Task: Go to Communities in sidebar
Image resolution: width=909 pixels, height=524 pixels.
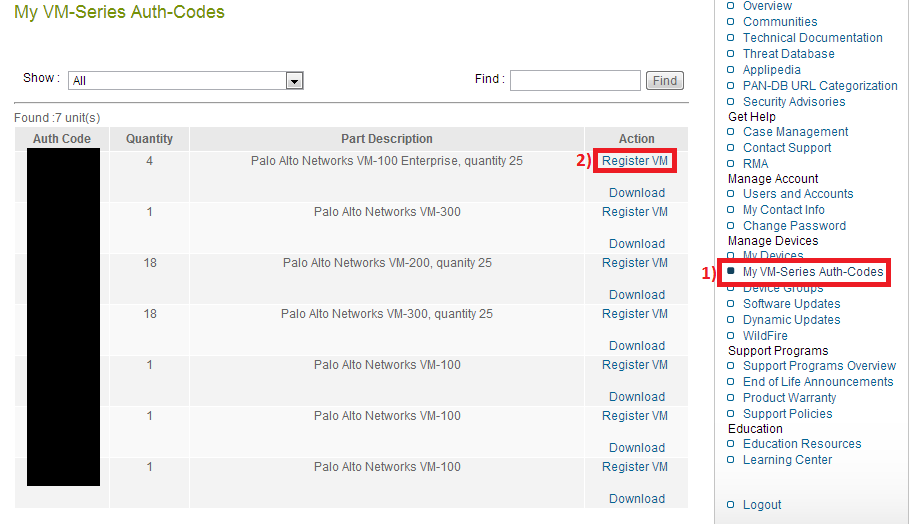Action: 780,21
